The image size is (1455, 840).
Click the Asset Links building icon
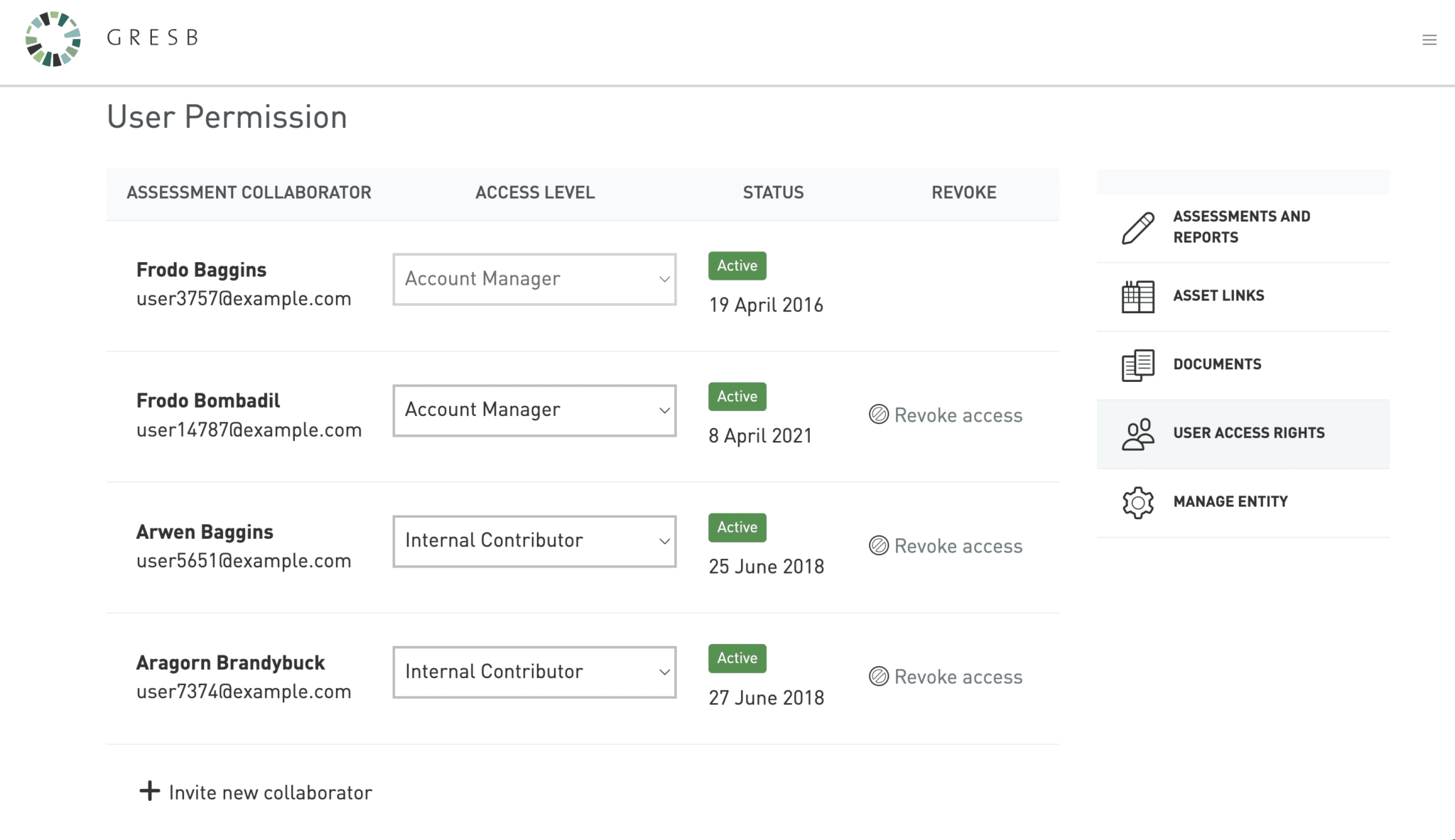click(1137, 296)
